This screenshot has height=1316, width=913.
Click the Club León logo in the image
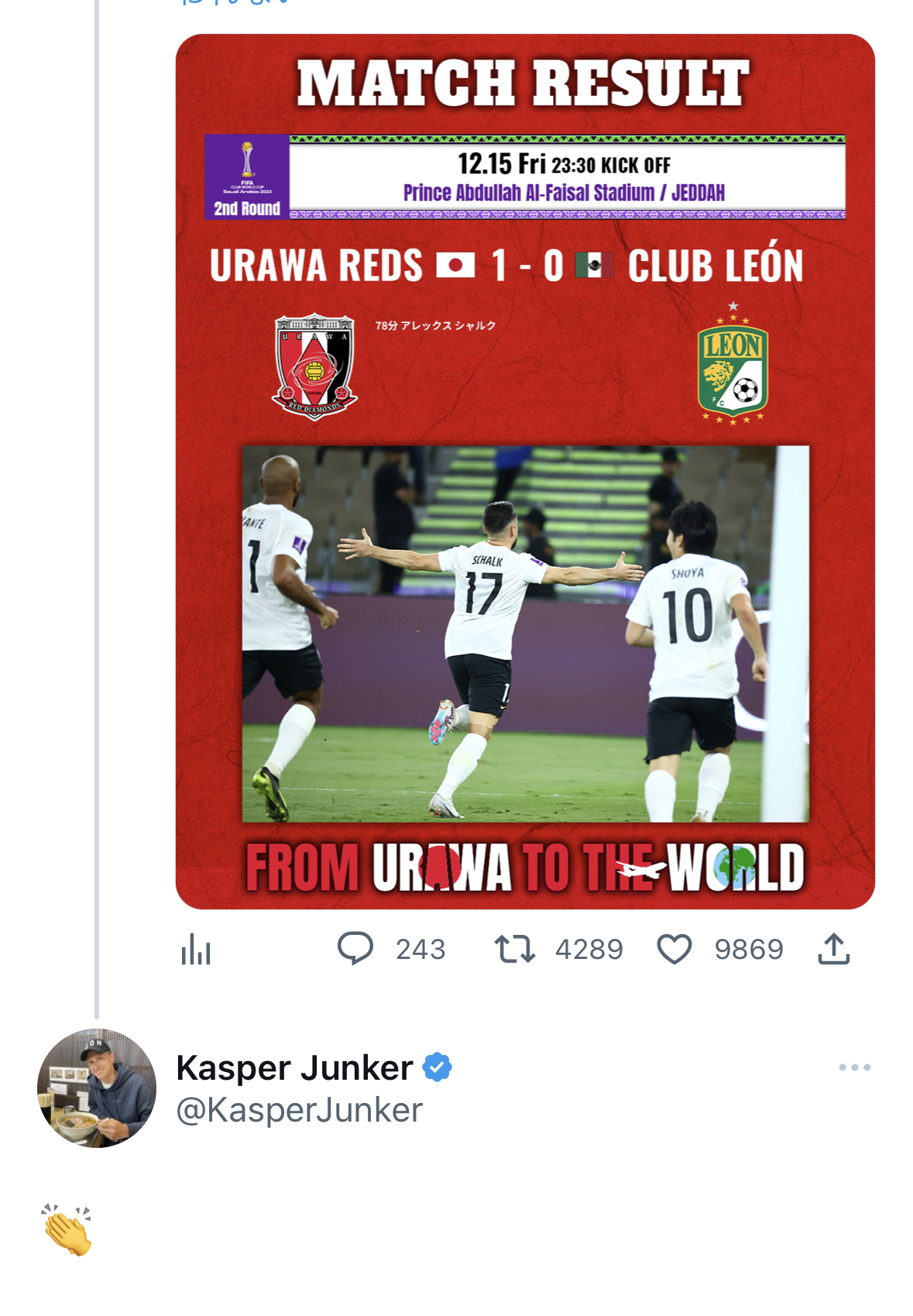(733, 364)
